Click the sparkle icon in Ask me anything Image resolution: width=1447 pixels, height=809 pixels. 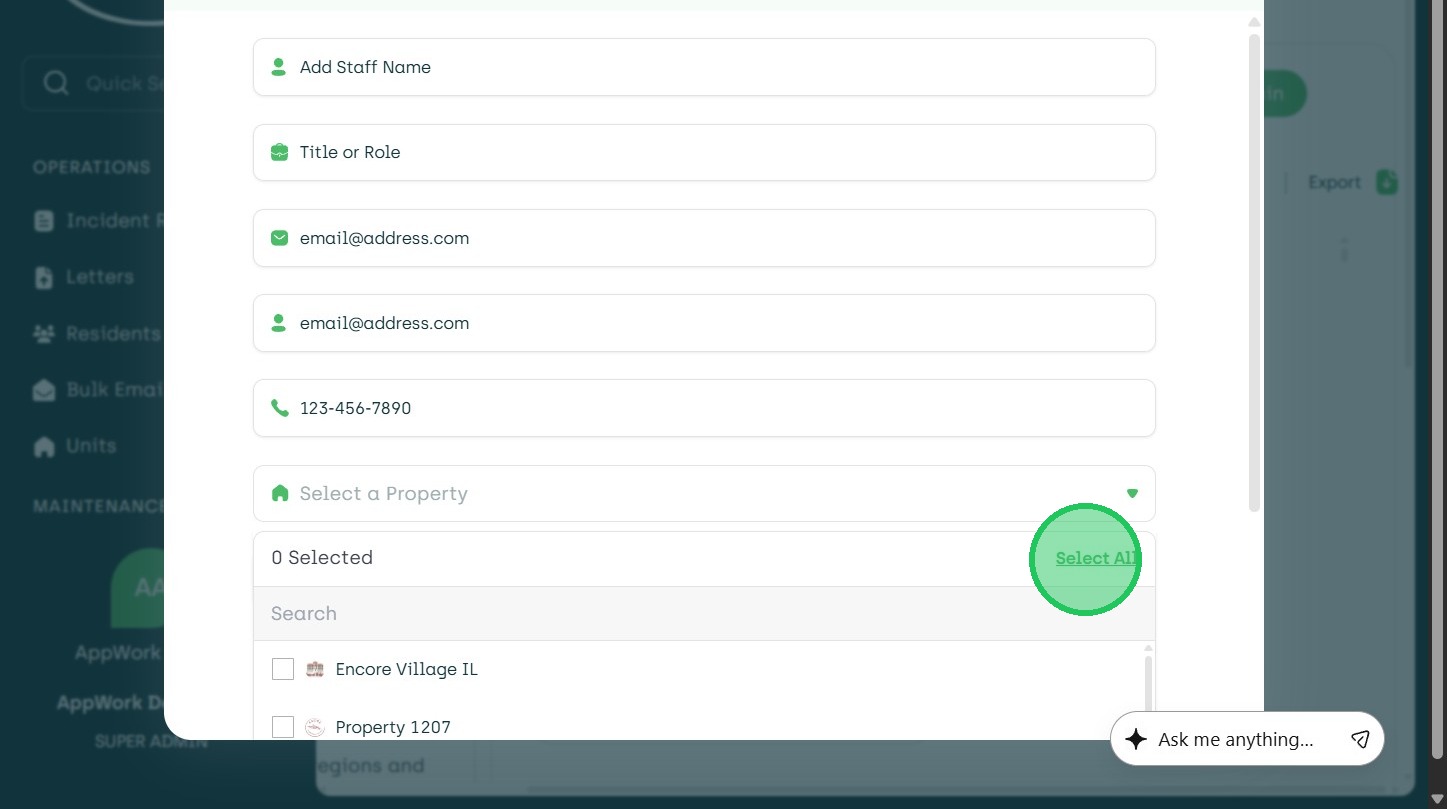point(1135,739)
